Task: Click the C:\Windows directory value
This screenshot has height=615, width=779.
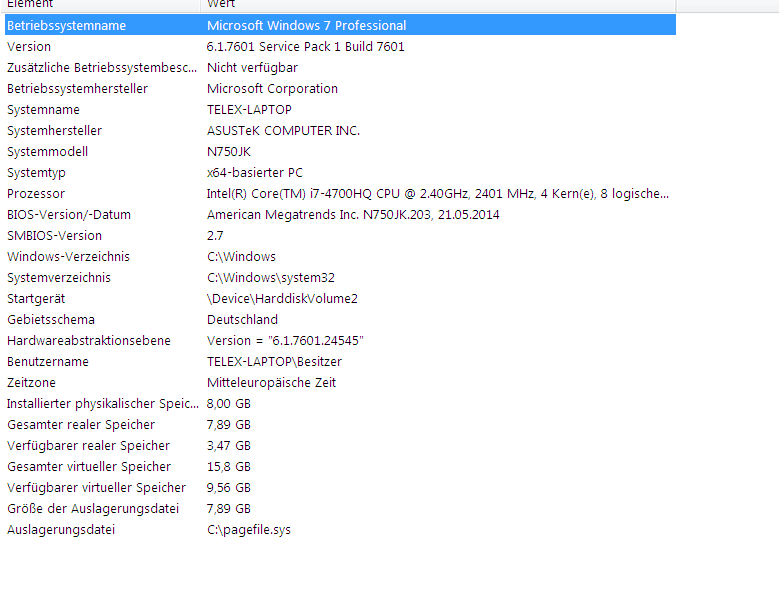Action: click(x=241, y=257)
